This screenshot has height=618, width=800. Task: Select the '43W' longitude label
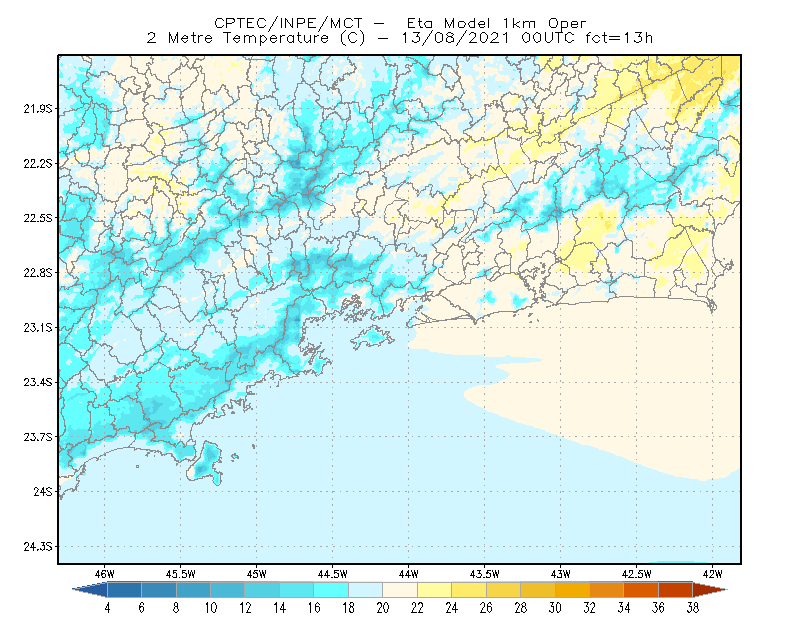[560, 574]
